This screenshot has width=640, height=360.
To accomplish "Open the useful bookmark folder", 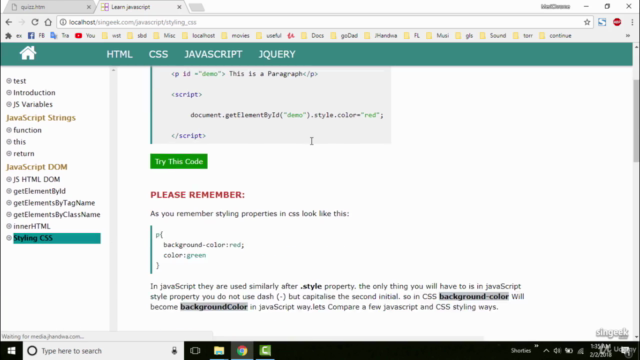I will coord(269,36).
